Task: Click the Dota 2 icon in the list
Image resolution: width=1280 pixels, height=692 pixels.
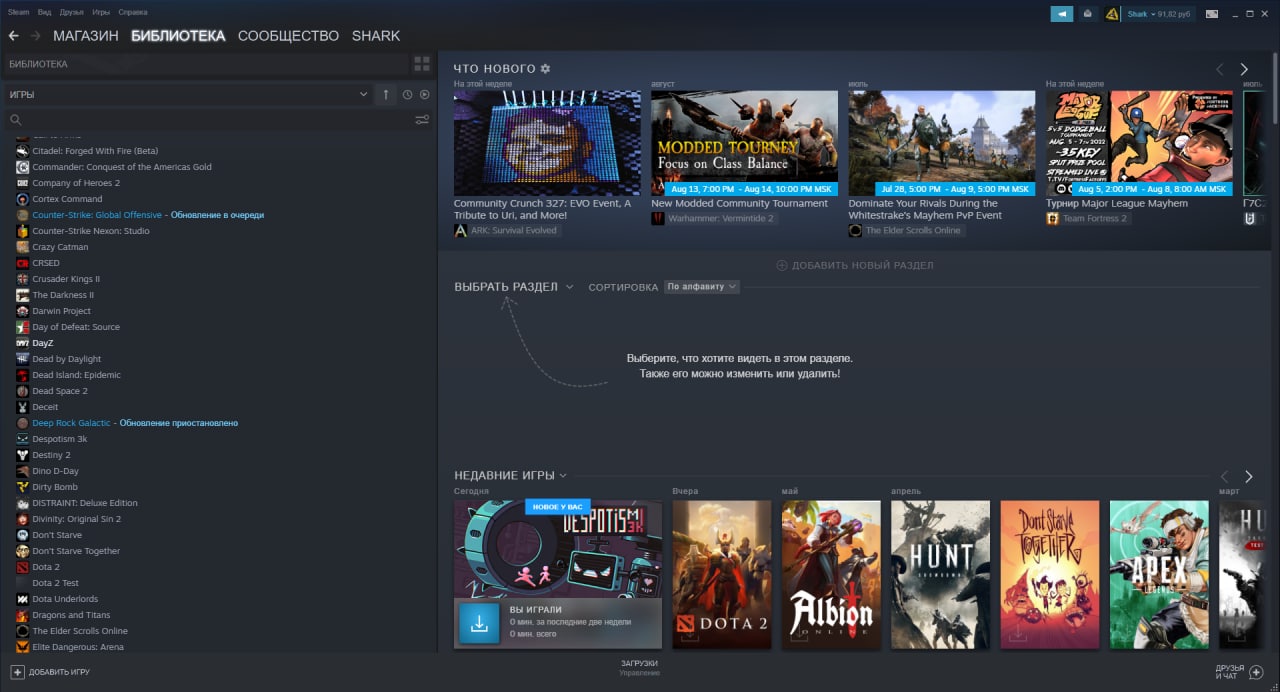Action: (23, 567)
